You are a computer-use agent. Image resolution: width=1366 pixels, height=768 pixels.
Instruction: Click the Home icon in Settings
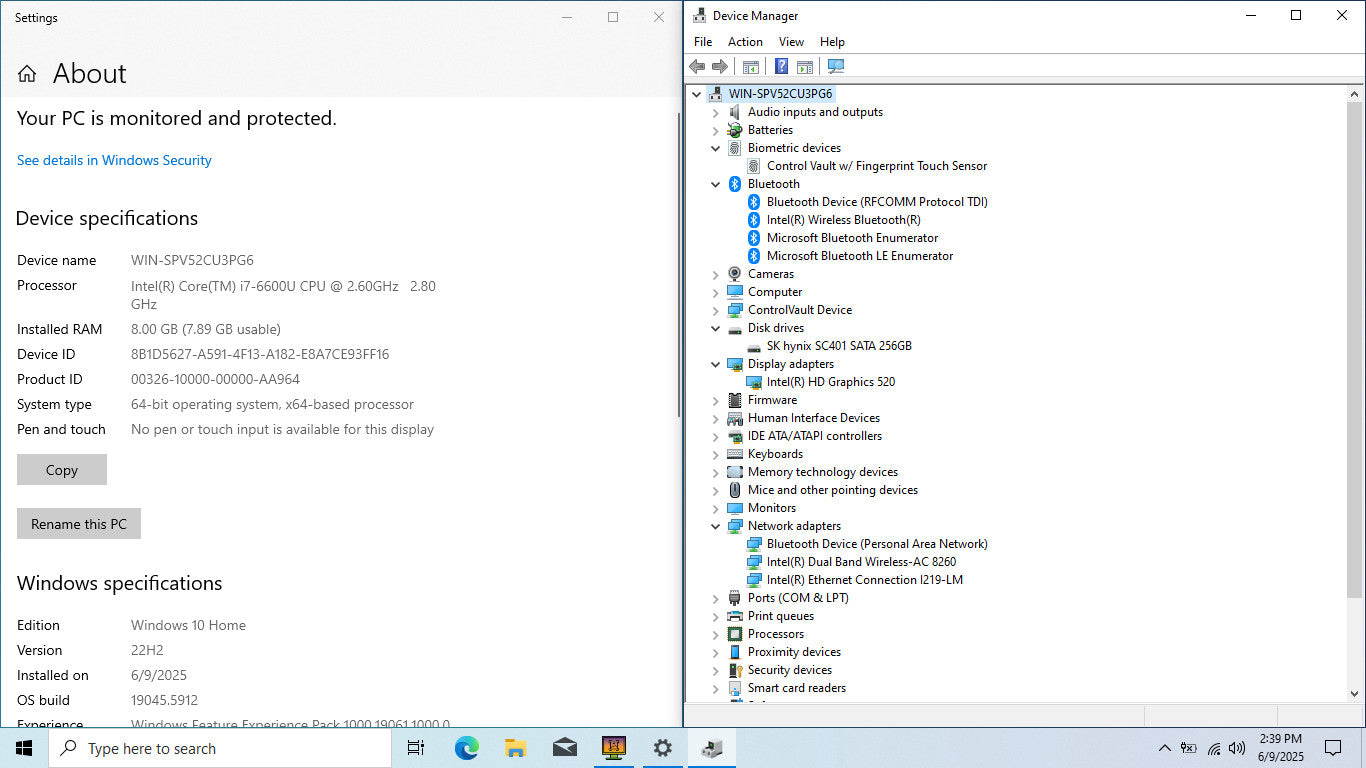(27, 74)
